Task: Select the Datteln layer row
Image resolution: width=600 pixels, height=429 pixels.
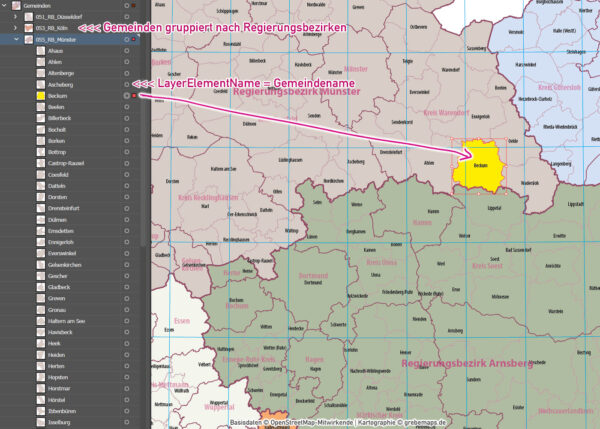Action: [70, 186]
